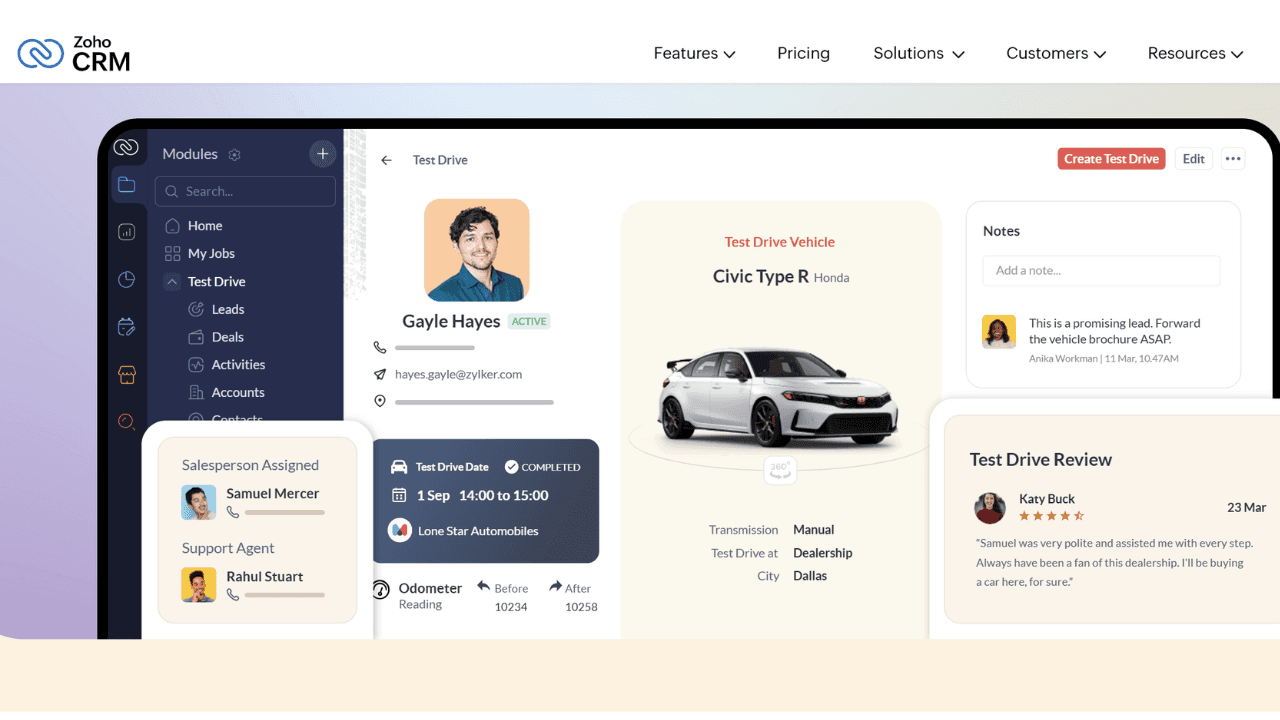Screen dimensions: 1280x720
Task: Open Home in modules list
Action: (x=205, y=226)
